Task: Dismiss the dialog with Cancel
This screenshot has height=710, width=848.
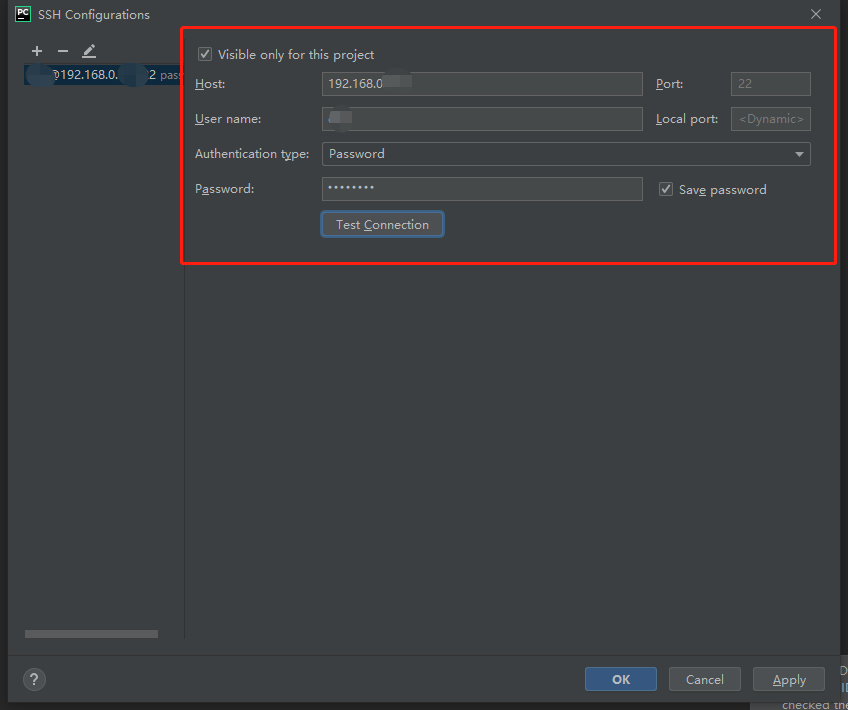Action: [704, 679]
